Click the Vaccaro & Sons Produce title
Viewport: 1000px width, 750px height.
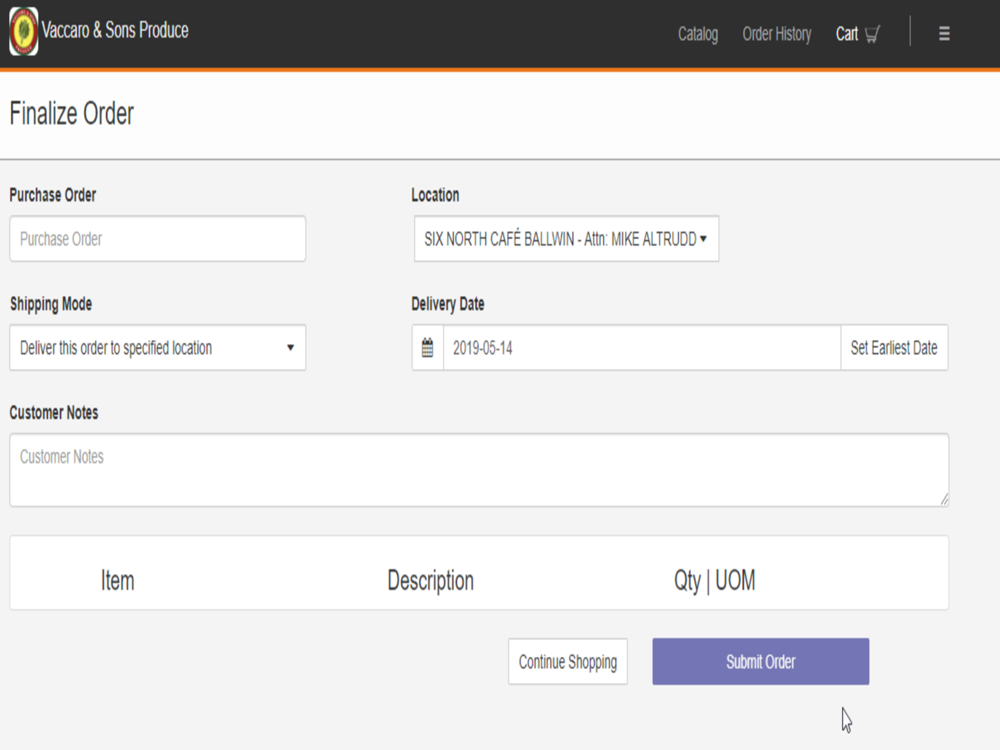[115, 30]
